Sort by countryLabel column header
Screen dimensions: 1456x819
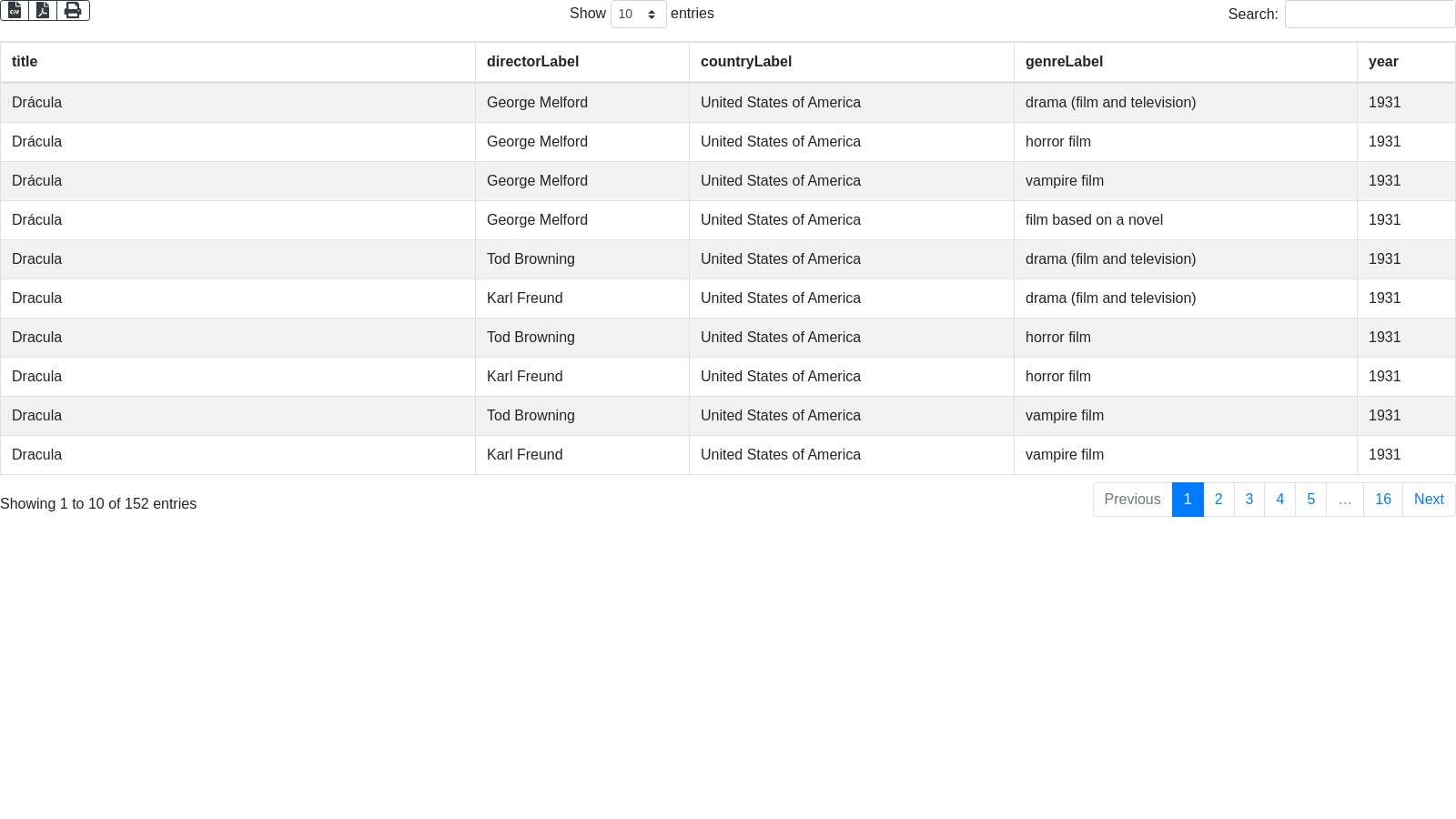[x=745, y=62]
